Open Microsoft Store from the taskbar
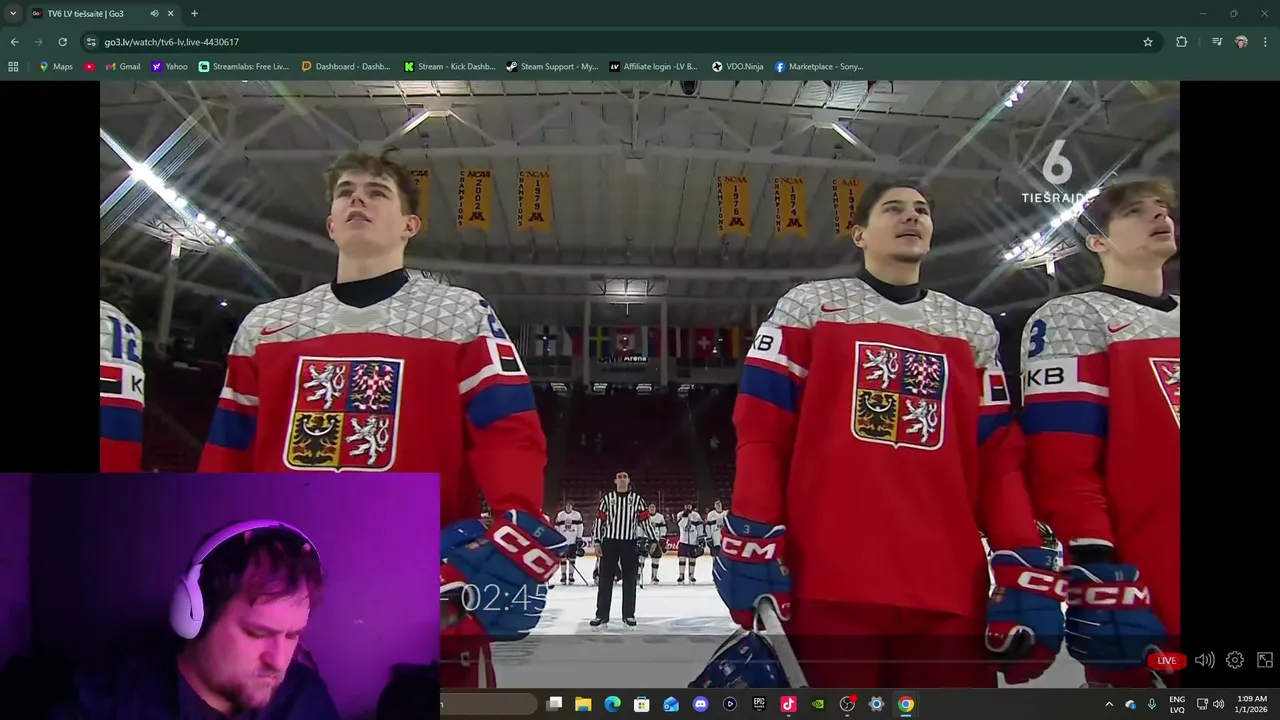This screenshot has width=1280, height=720. pyautogui.click(x=642, y=704)
